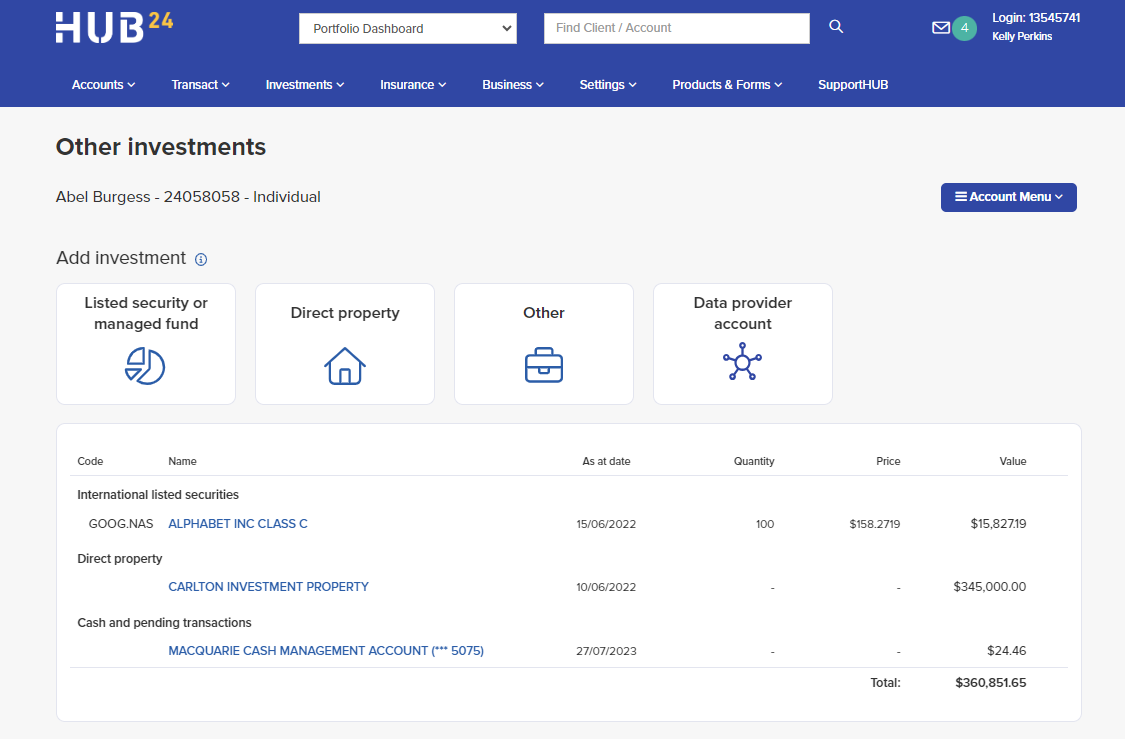Viewport: 1125px width, 739px height.
Task: Click the search magnifying glass icon
Action: coord(835,27)
